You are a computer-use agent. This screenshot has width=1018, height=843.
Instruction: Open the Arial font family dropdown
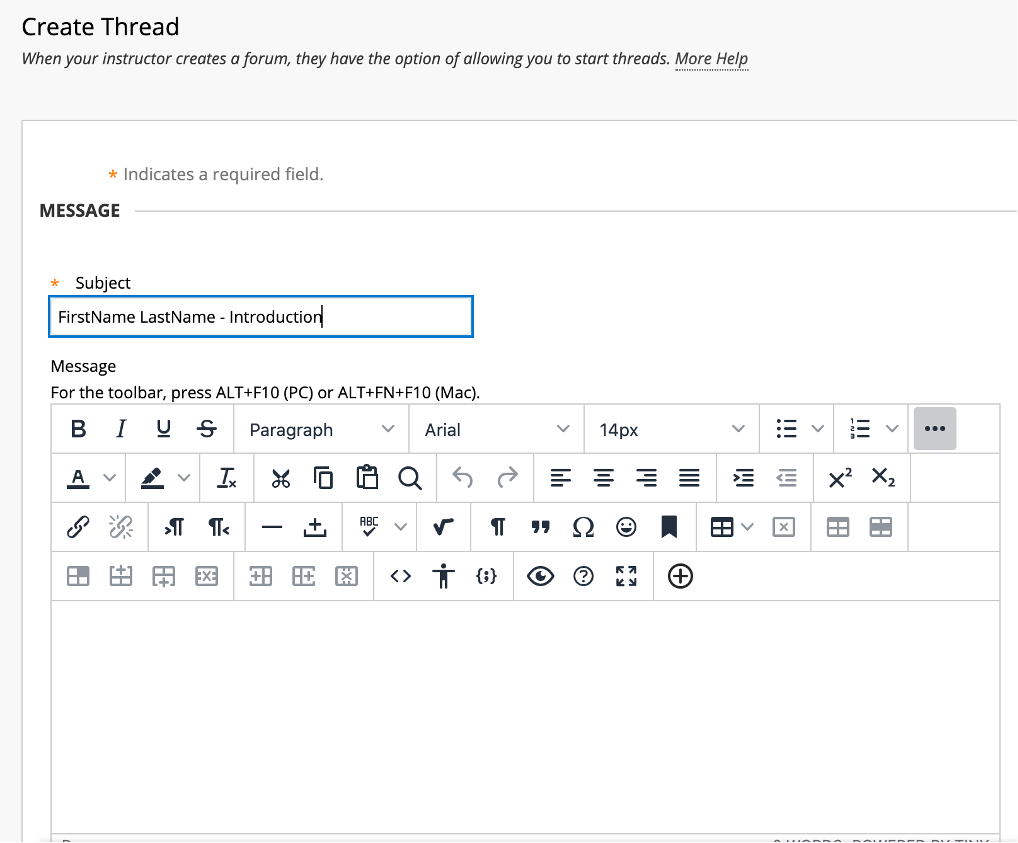(x=496, y=429)
